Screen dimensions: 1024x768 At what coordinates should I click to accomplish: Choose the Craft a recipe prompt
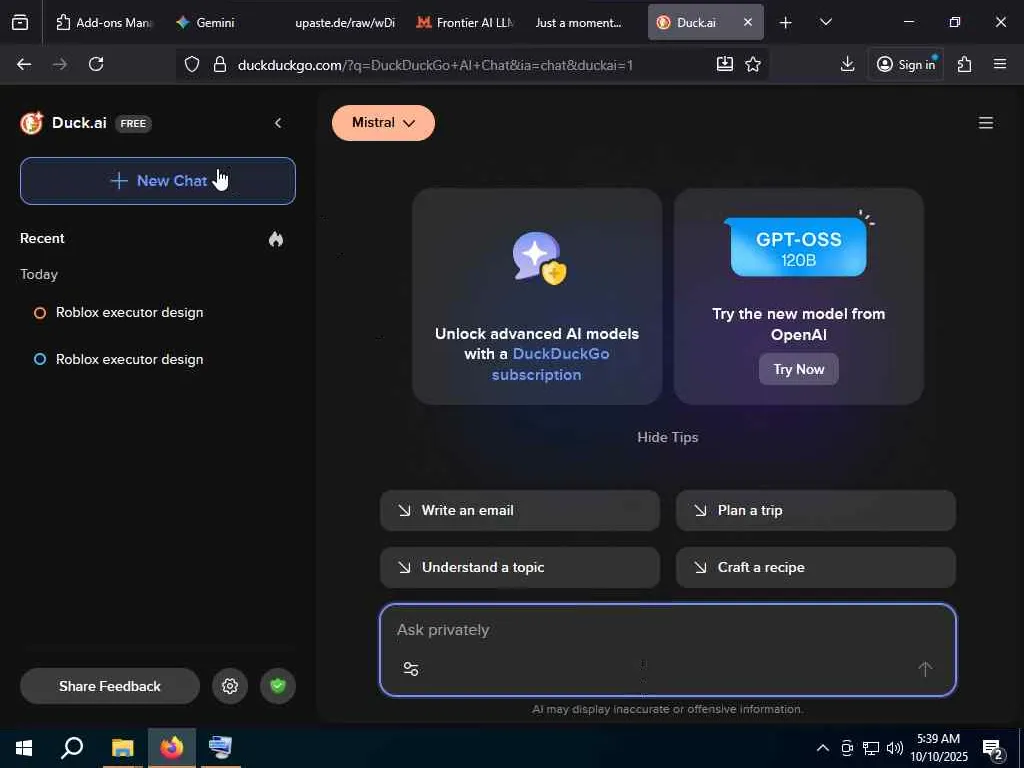pos(816,567)
